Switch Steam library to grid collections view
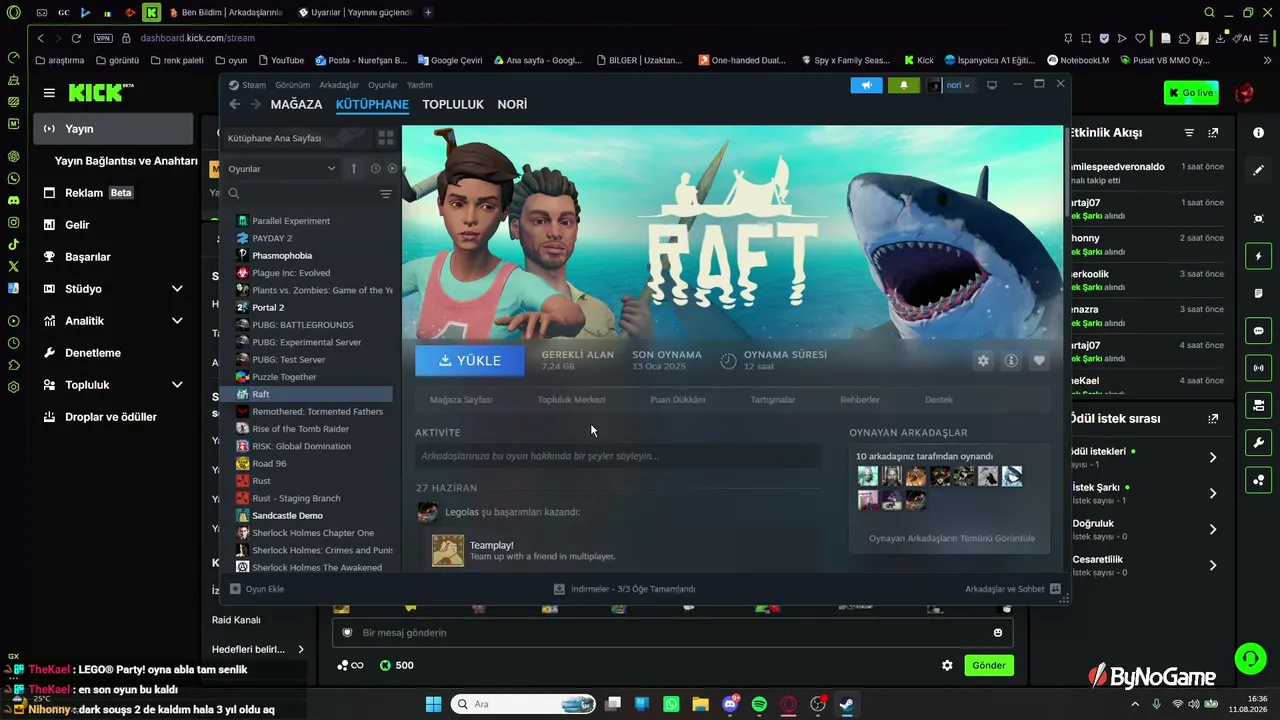This screenshot has height=720, width=1280. coord(385,138)
